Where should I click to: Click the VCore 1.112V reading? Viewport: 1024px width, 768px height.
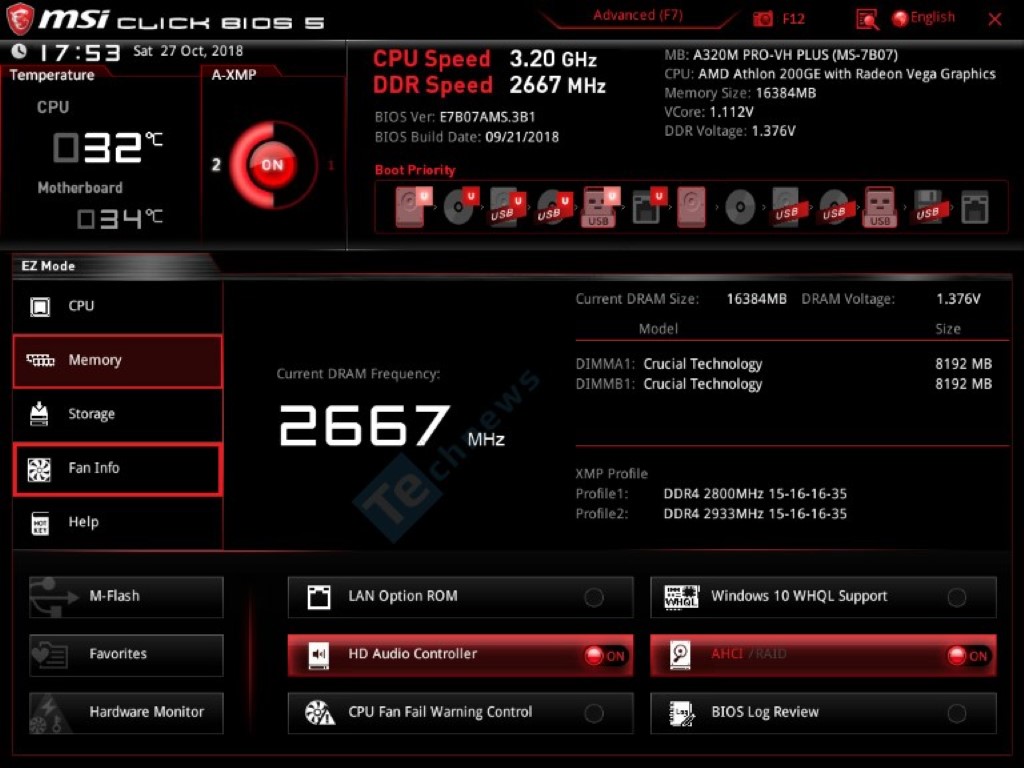pos(731,112)
